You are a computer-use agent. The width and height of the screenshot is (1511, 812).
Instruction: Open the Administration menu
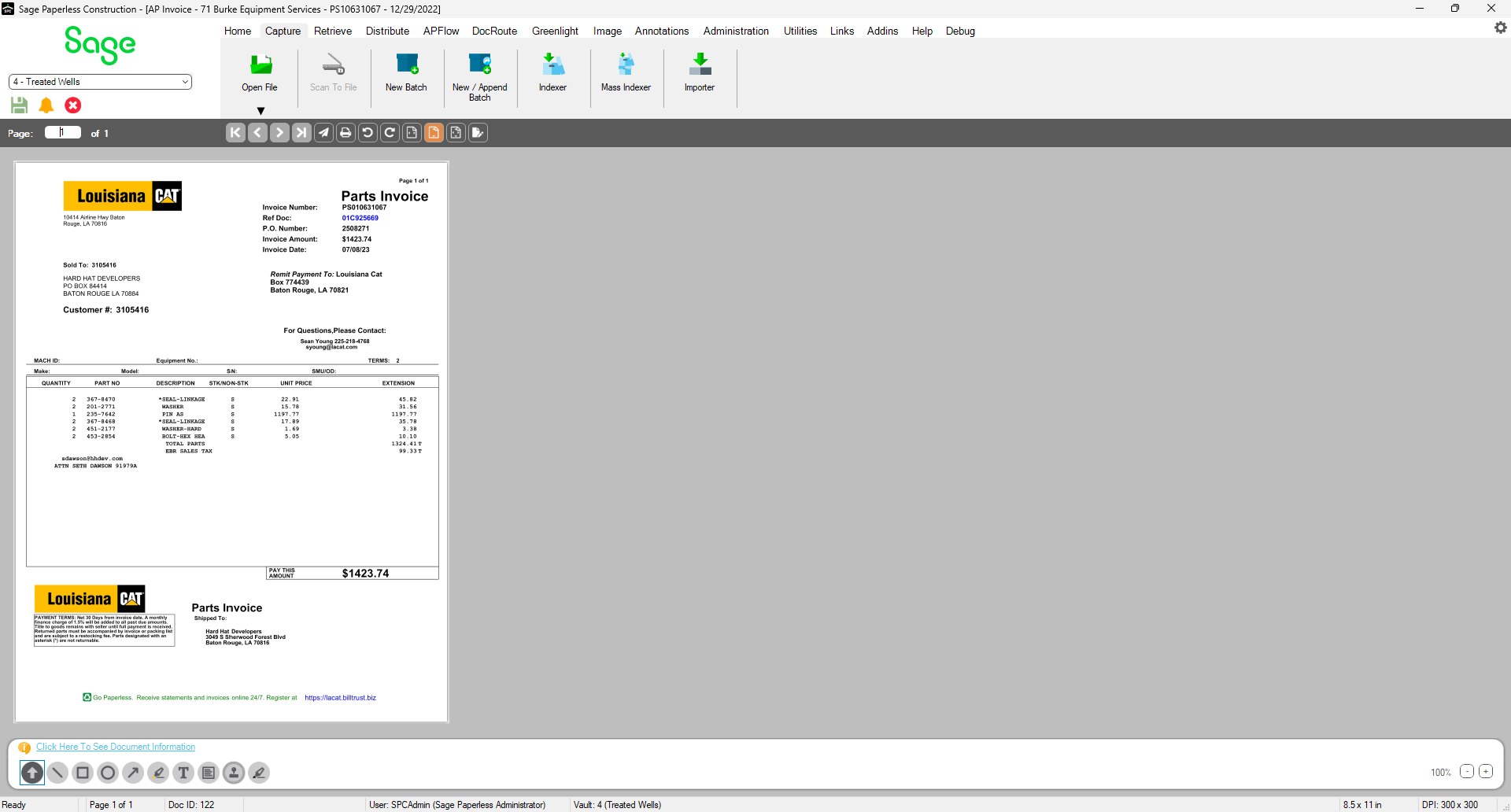click(x=736, y=31)
